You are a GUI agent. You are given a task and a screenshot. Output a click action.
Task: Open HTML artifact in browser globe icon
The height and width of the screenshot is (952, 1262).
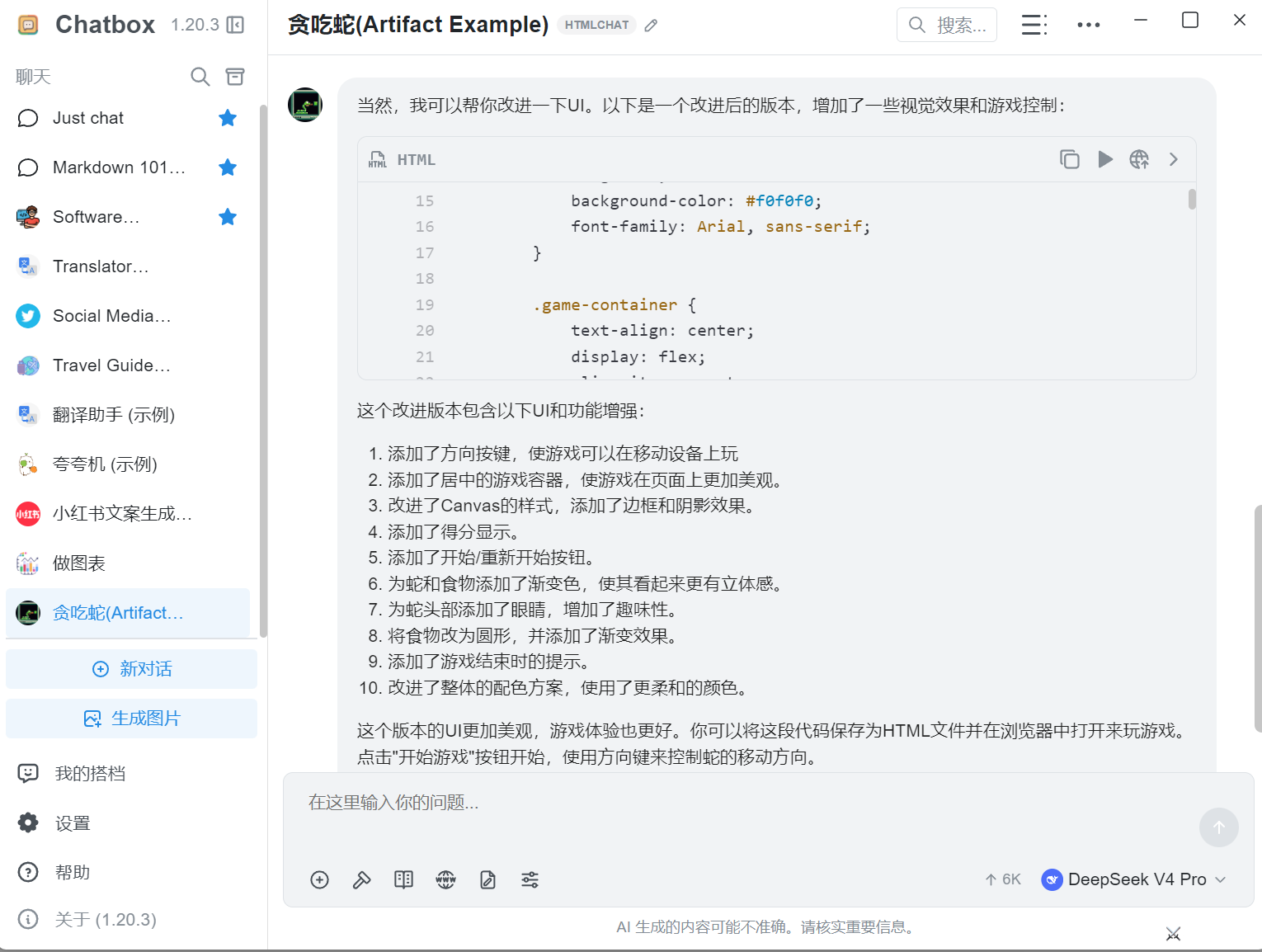[x=1139, y=159]
